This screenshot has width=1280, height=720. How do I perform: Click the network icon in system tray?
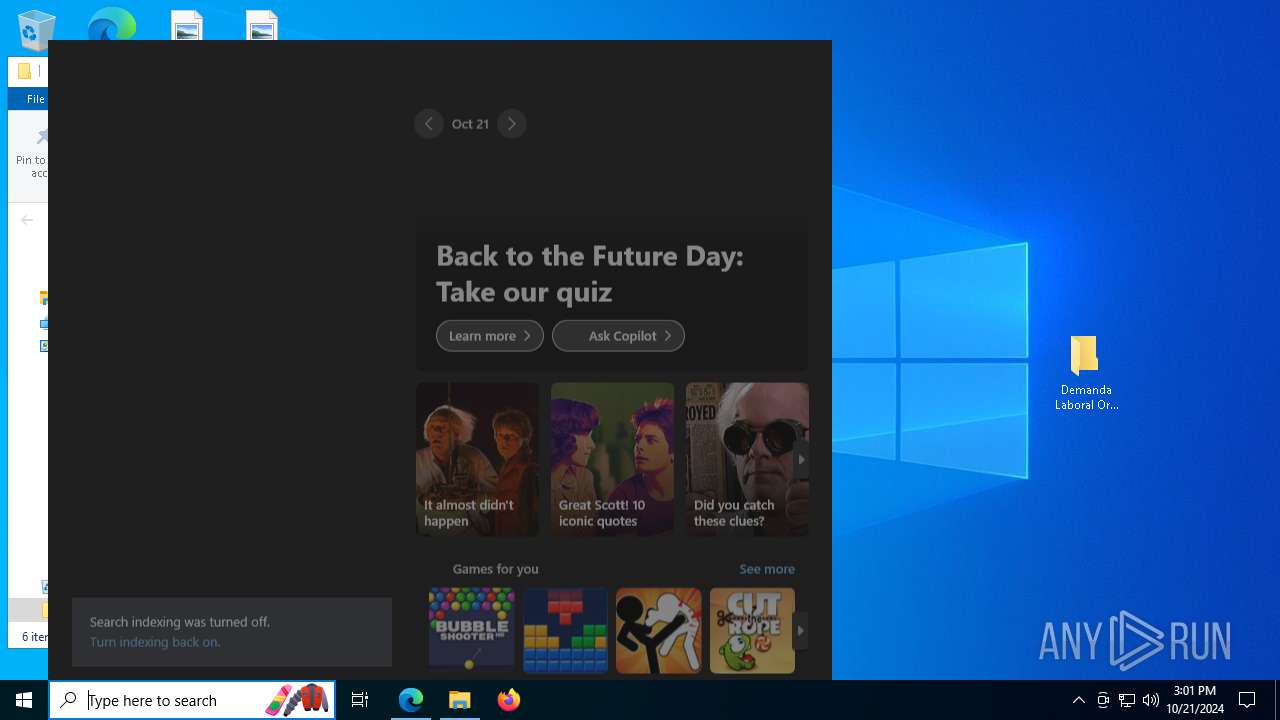coord(1127,700)
